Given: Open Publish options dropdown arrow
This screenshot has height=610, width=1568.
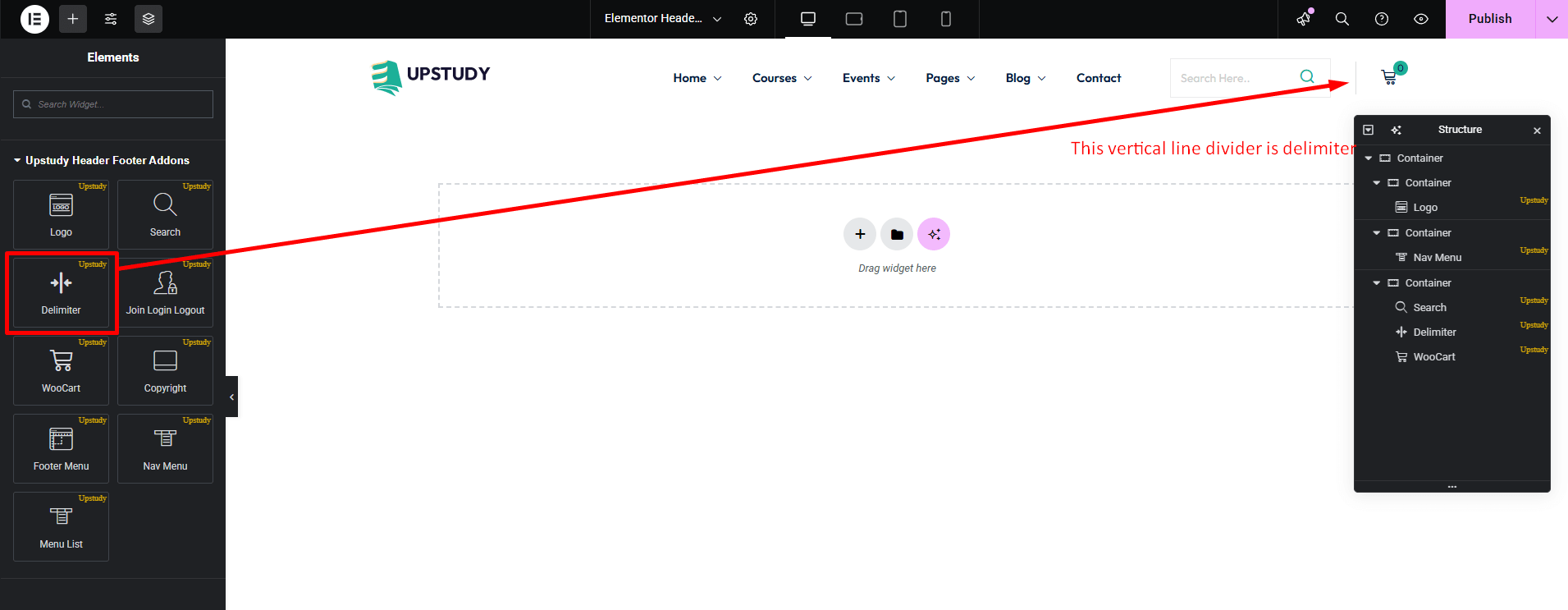Looking at the screenshot, I should (x=1552, y=19).
